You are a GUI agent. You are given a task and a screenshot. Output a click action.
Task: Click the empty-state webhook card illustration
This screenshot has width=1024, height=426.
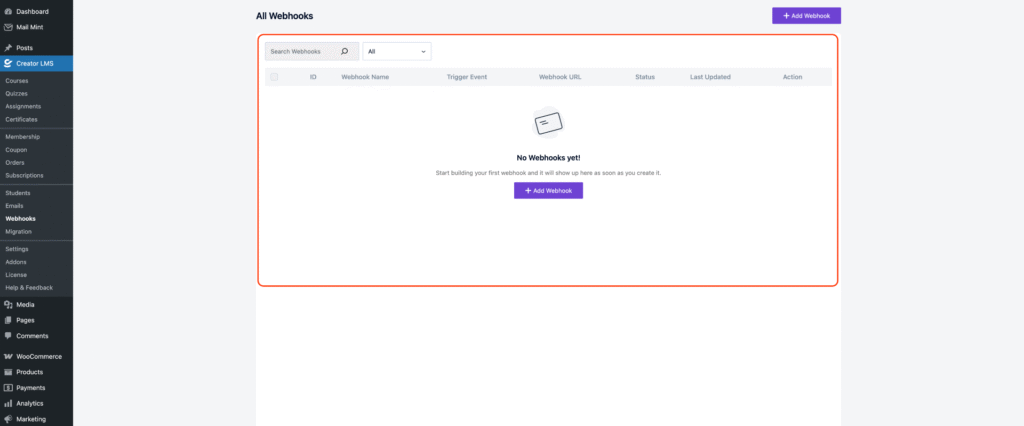click(x=548, y=123)
